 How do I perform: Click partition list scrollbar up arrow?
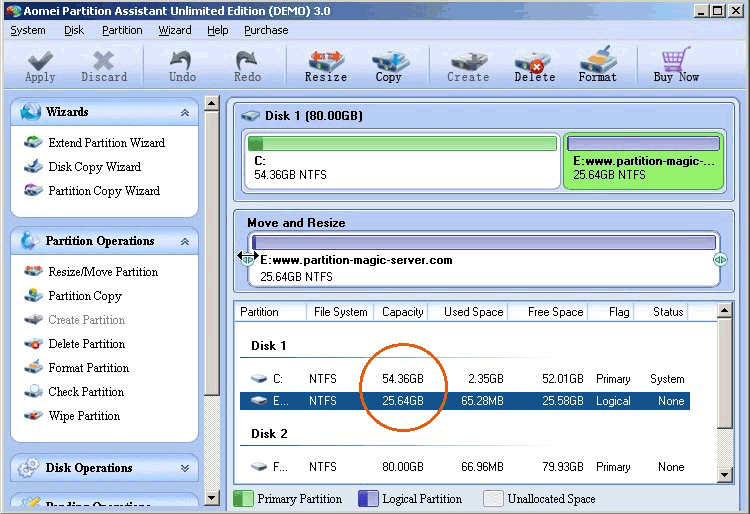click(725, 311)
